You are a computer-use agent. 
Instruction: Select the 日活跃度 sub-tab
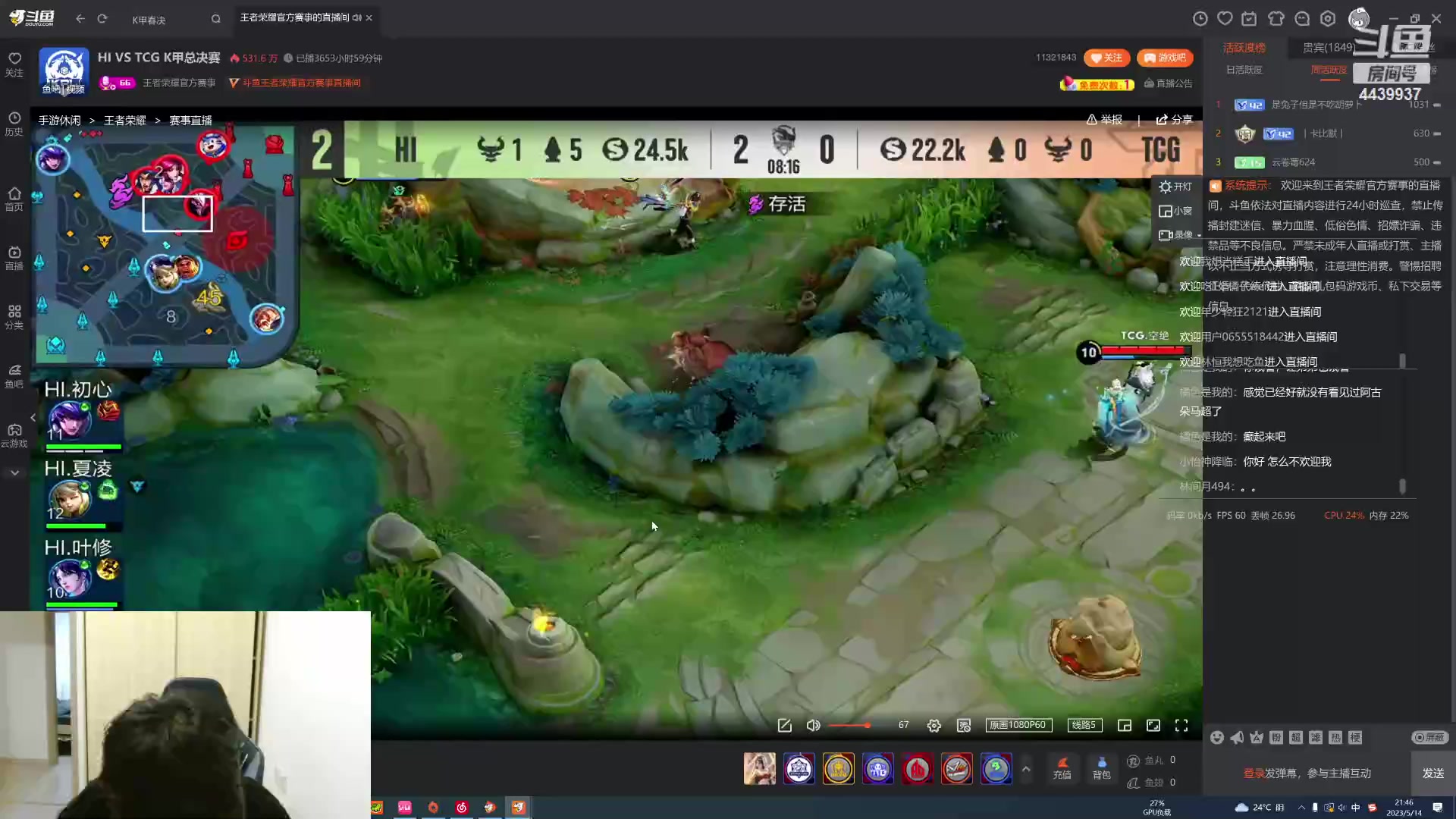coord(1244,70)
